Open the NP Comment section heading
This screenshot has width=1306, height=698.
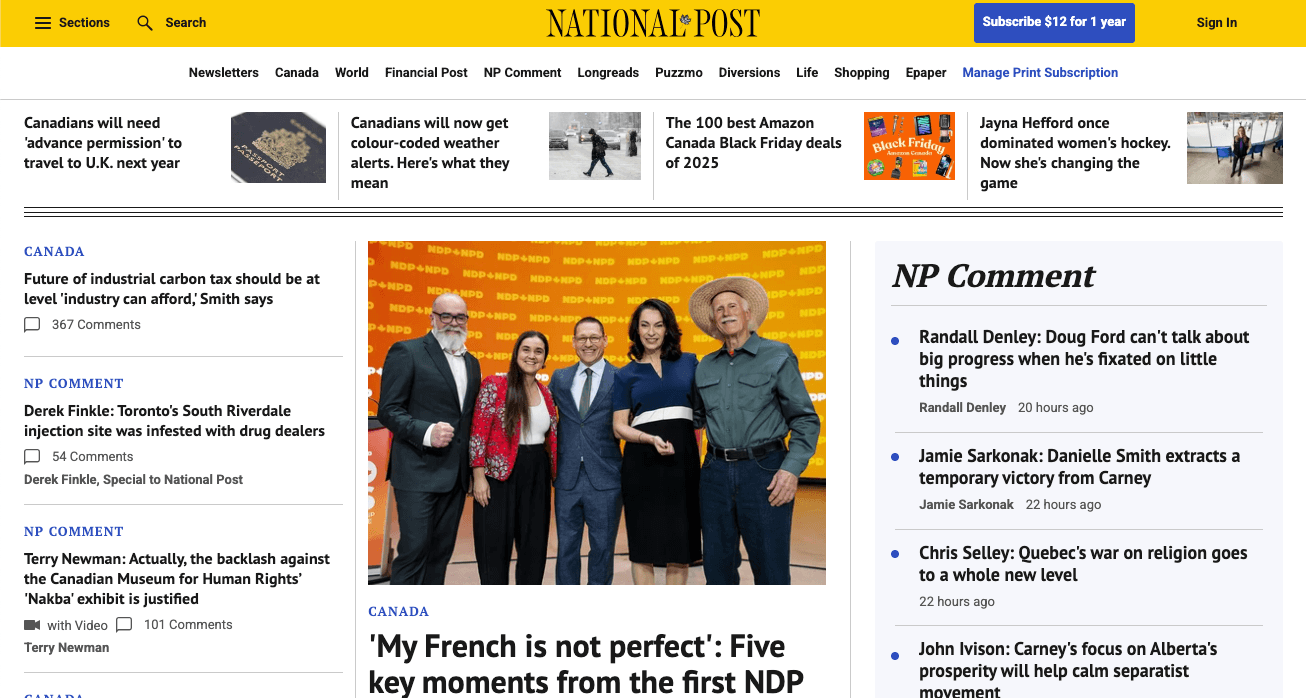point(993,276)
